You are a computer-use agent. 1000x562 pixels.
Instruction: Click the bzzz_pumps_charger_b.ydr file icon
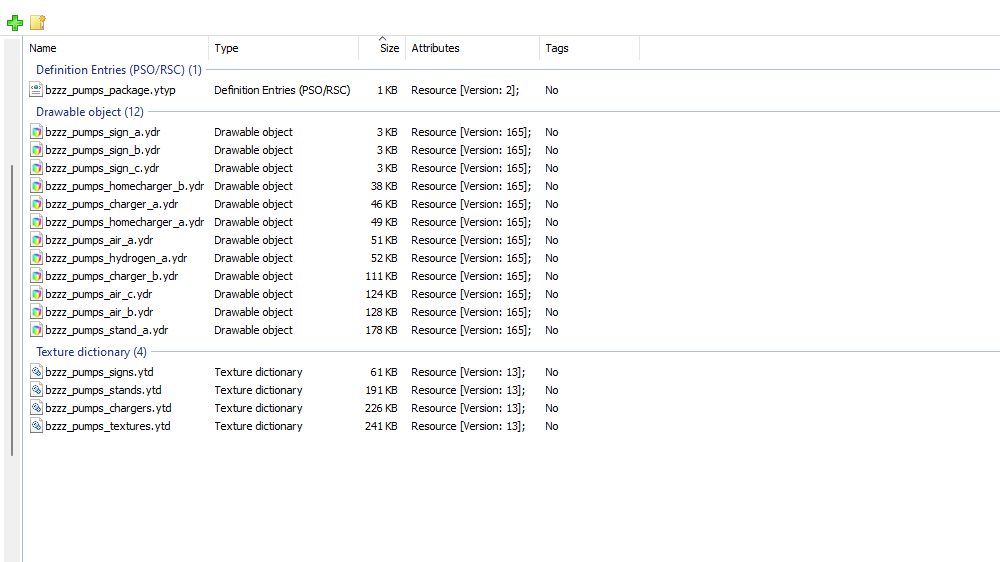coord(36,276)
